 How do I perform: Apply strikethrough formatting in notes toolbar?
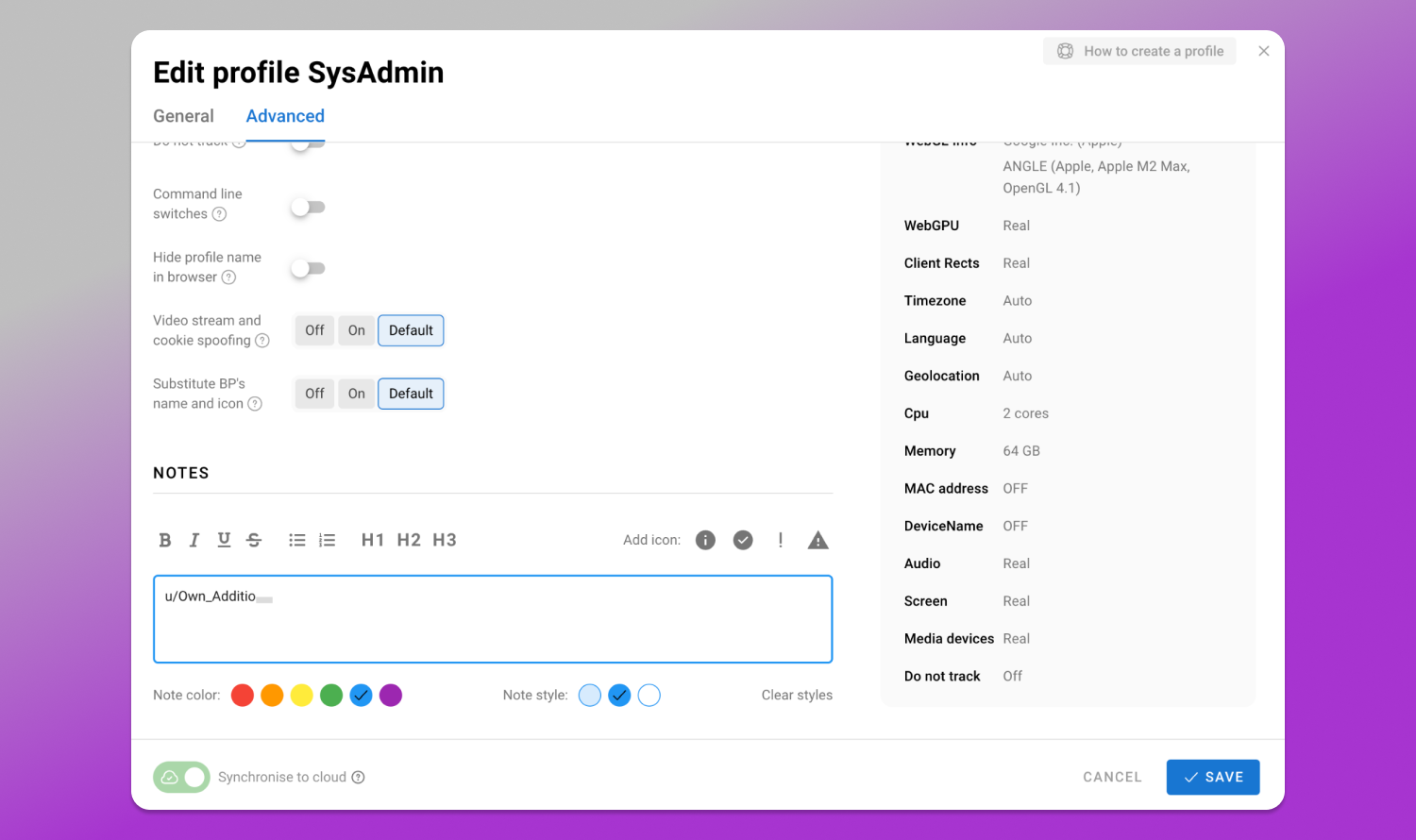(x=254, y=540)
